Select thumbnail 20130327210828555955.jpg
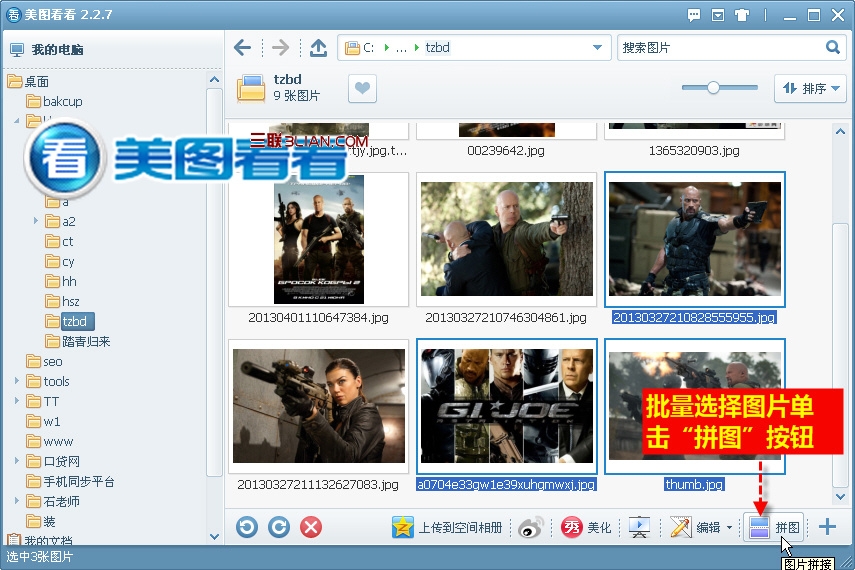The height and width of the screenshot is (570, 855). click(695, 239)
